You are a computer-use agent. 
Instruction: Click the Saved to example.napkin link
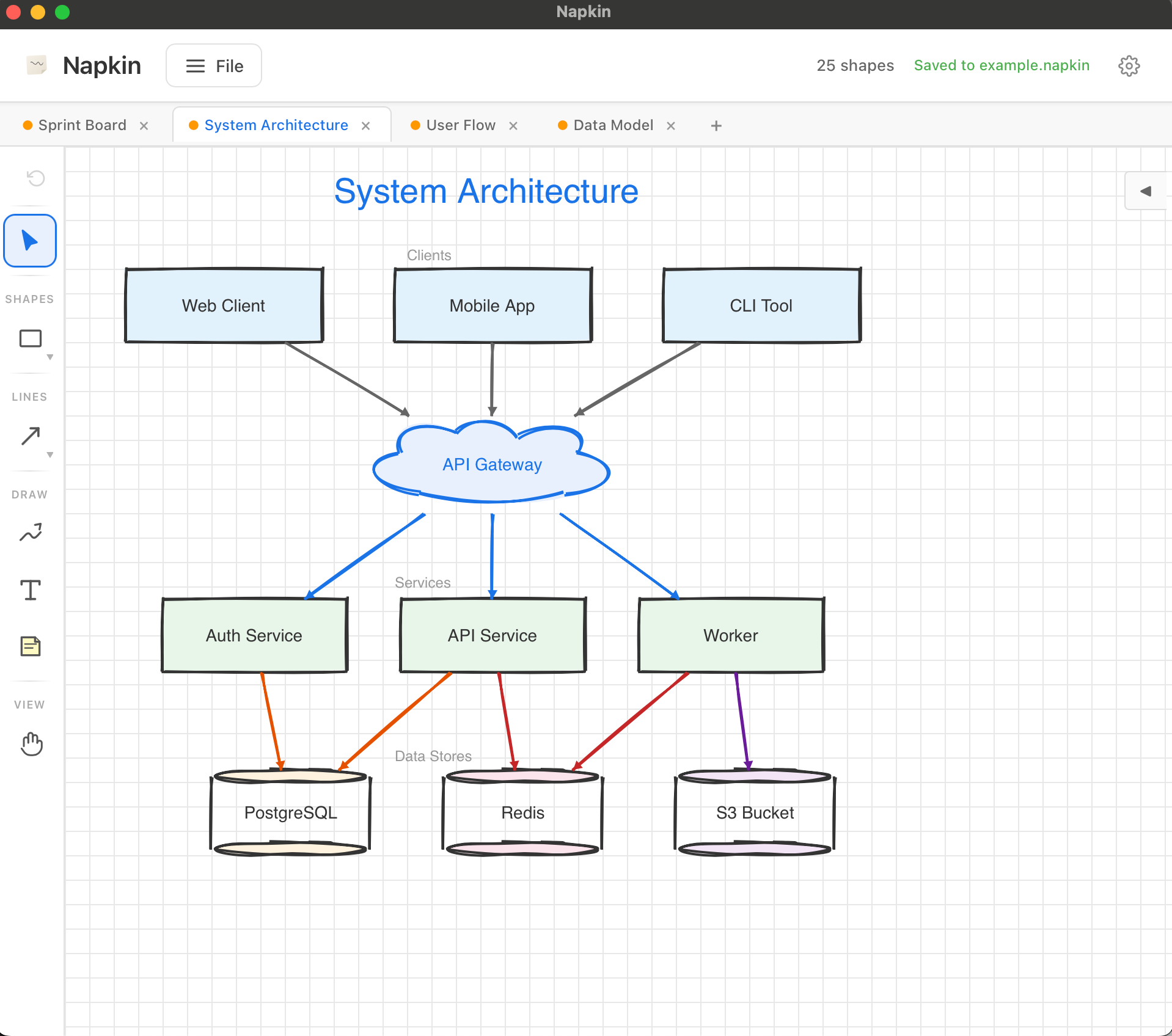(1001, 65)
